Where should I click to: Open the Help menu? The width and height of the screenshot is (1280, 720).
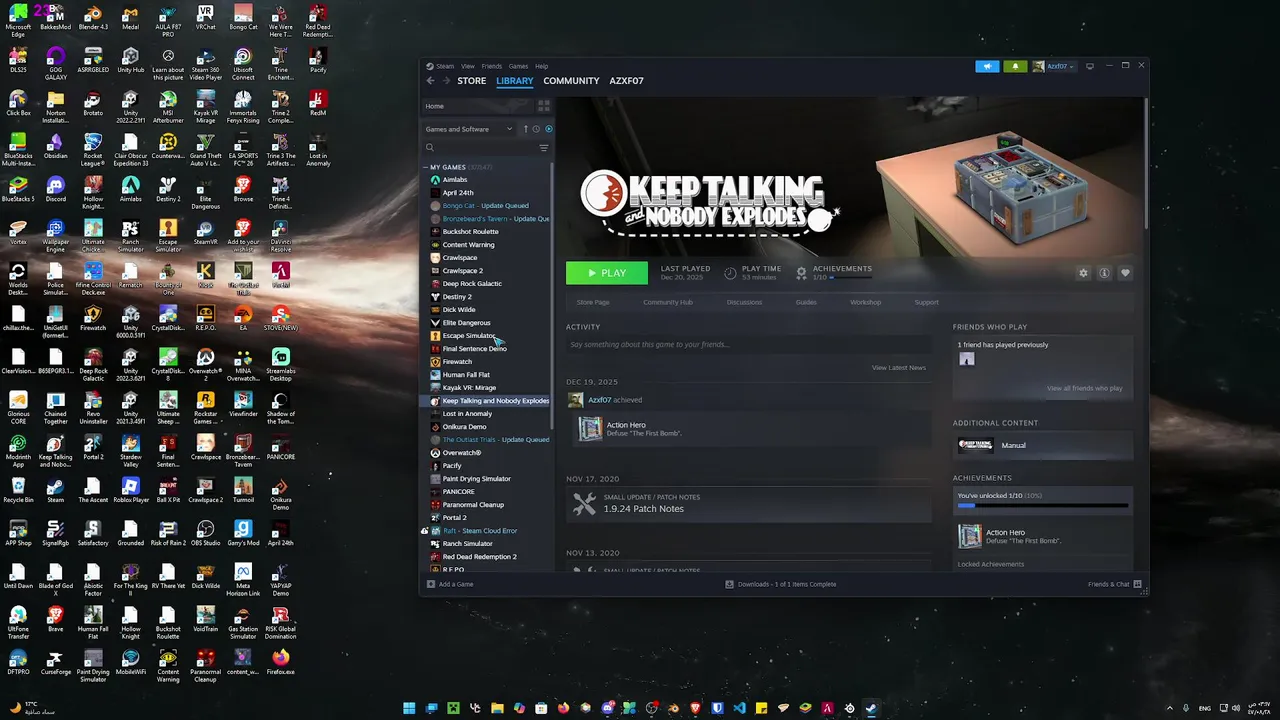tap(541, 66)
